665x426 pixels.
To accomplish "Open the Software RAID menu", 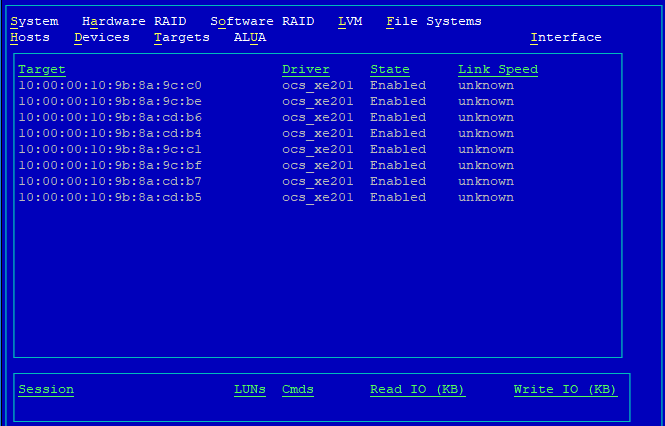I will click(x=262, y=21).
